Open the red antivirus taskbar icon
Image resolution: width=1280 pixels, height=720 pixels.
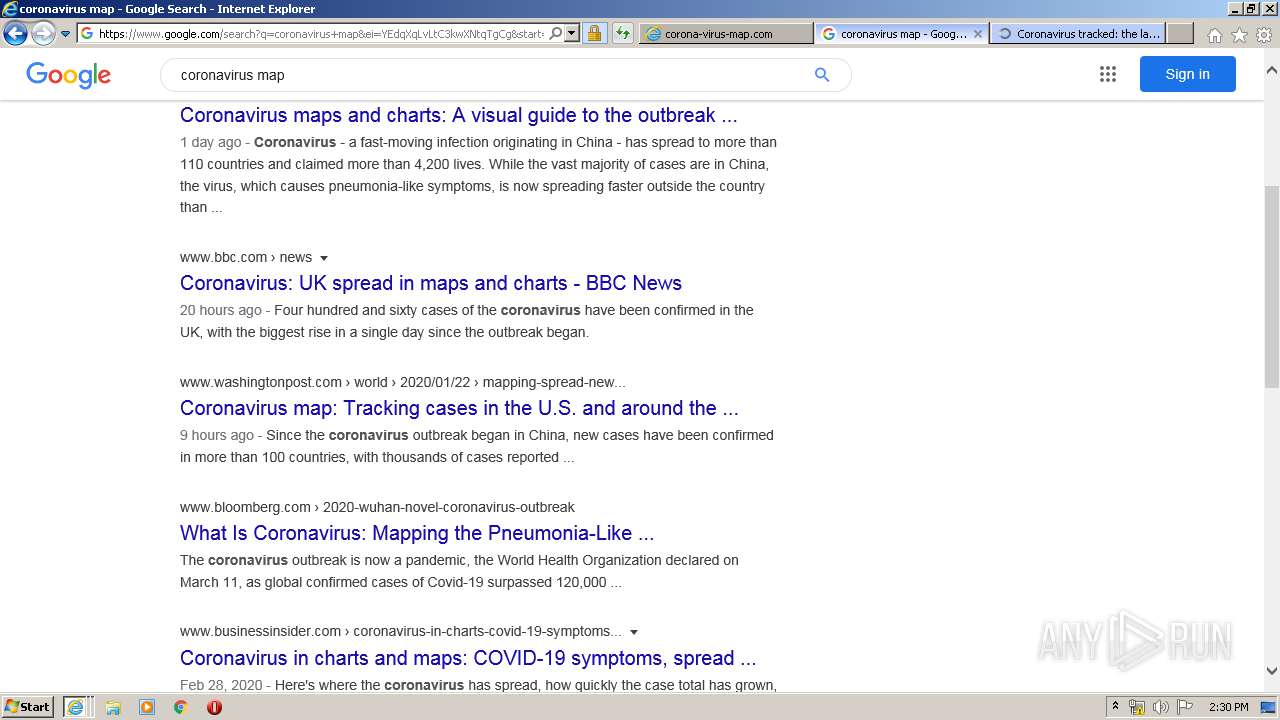click(214, 707)
